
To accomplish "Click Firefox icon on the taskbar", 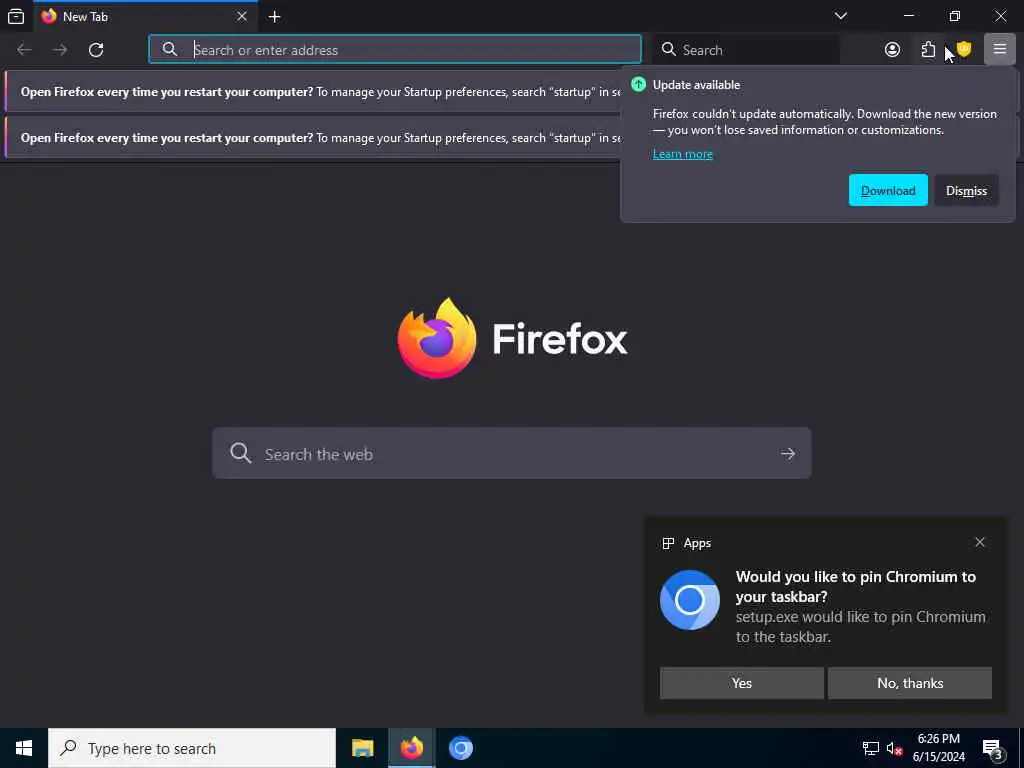I will 411,748.
